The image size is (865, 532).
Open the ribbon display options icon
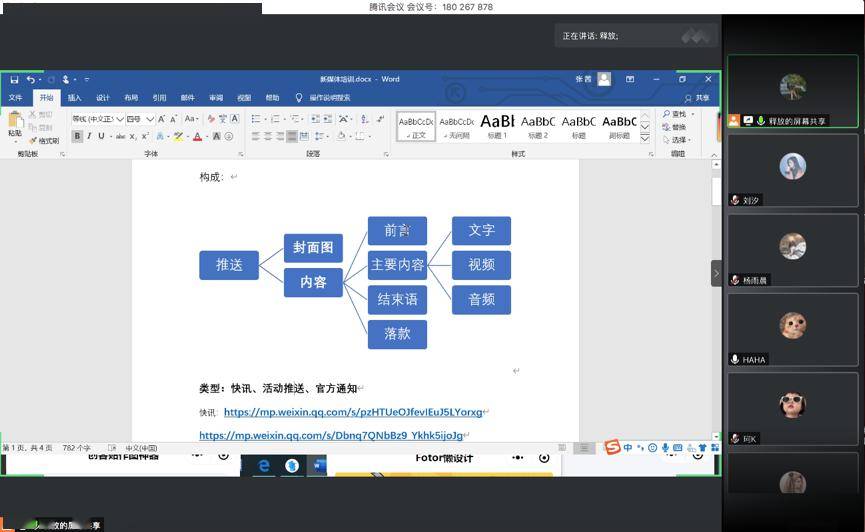pyautogui.click(x=630, y=79)
